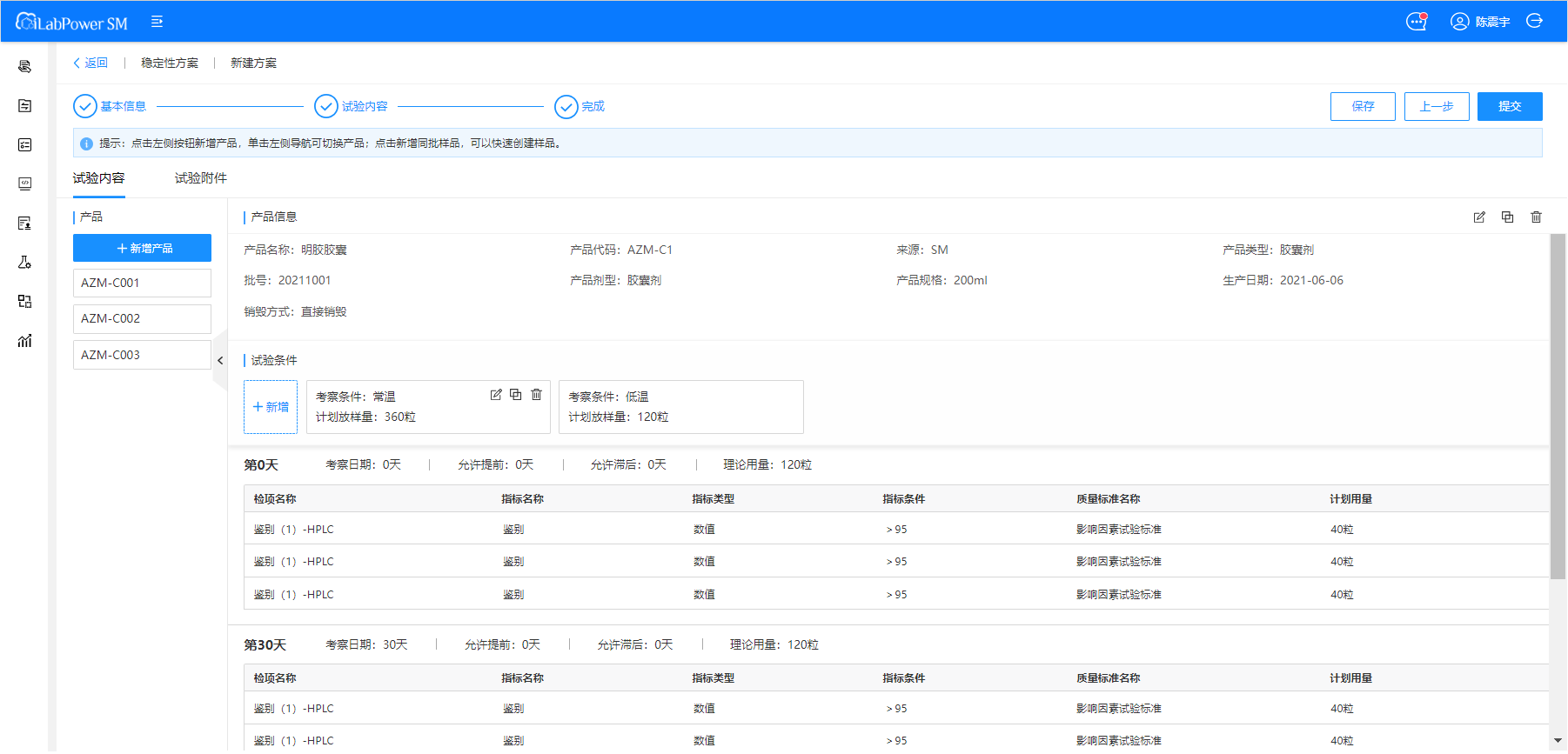Viewport: 1568px width, 754px height.
Task: Switch to the 试验附件 tab
Action: click(x=201, y=178)
